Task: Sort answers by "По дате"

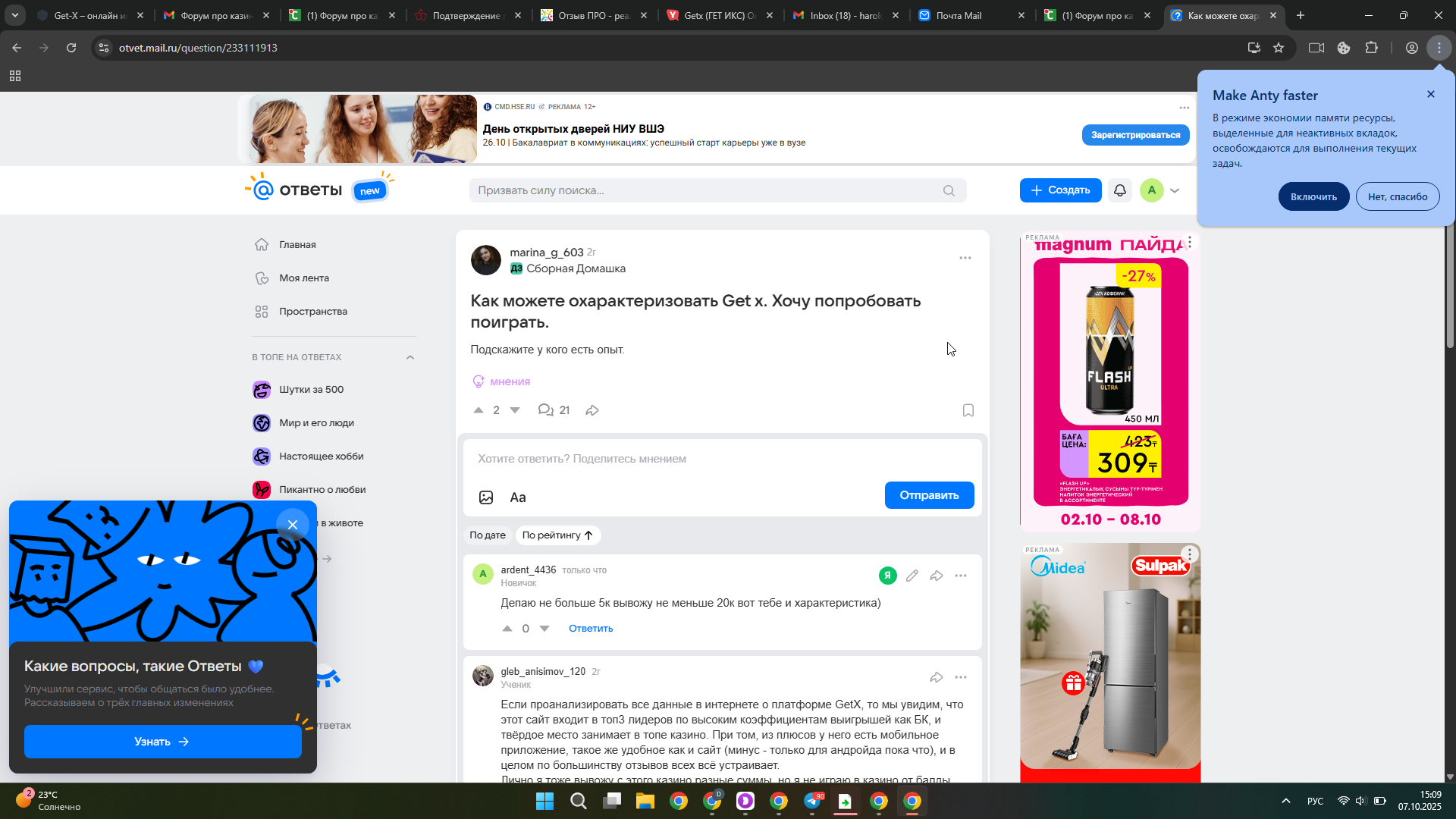Action: tap(487, 535)
